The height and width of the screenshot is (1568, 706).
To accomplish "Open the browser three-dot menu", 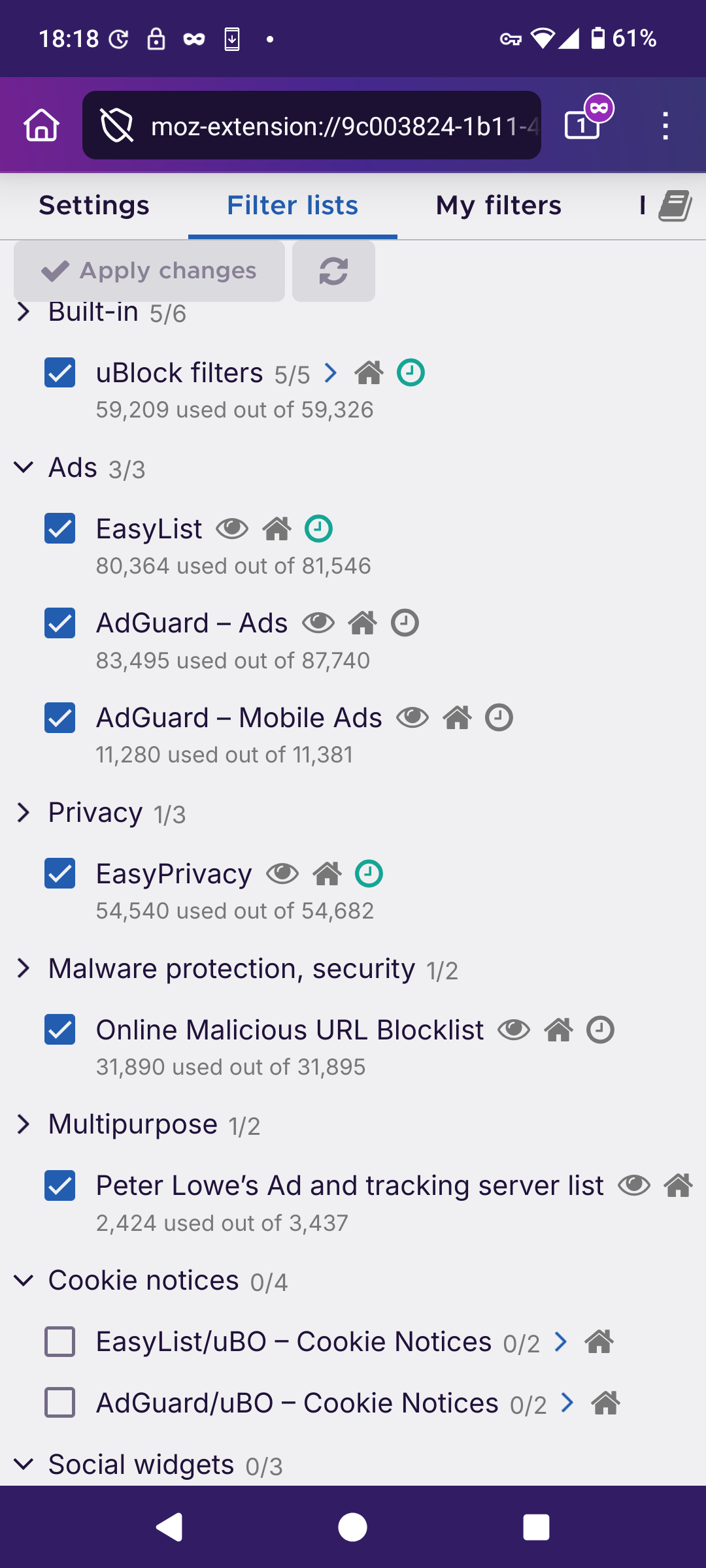I will [x=665, y=125].
